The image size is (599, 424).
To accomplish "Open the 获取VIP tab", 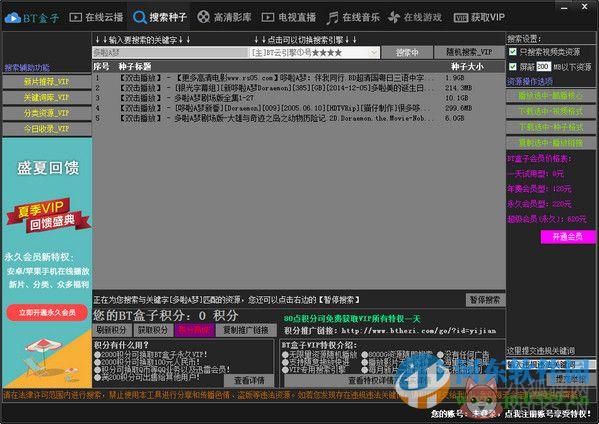I will pos(479,17).
